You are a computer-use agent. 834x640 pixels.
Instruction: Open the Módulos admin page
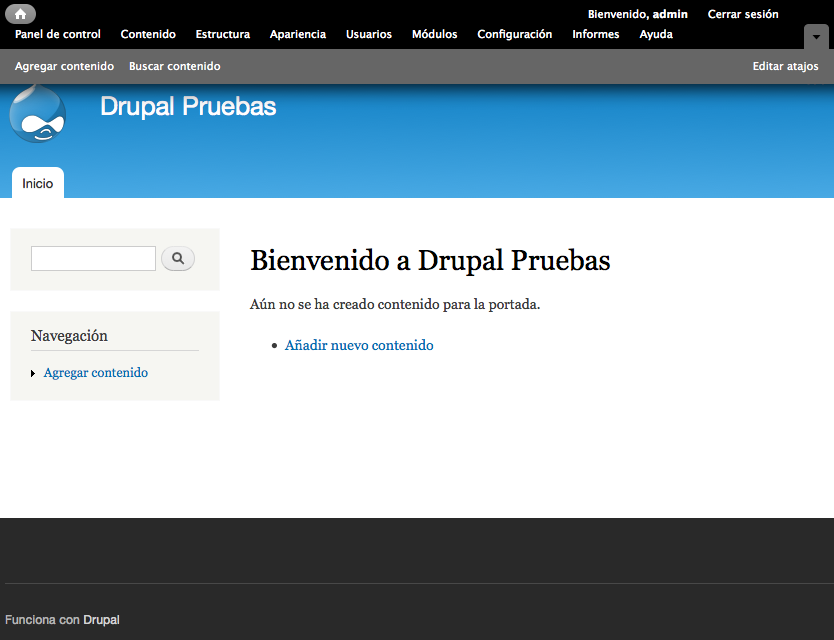pos(434,34)
